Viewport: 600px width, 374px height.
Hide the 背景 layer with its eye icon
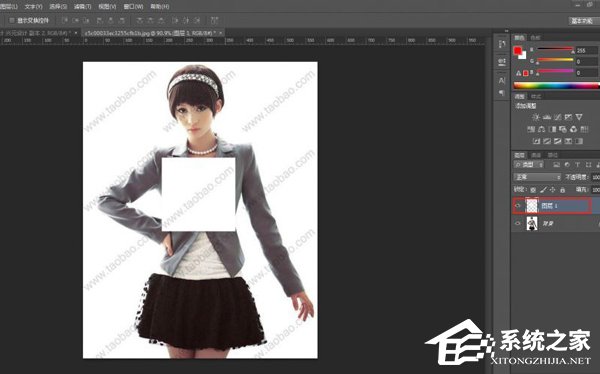518,223
